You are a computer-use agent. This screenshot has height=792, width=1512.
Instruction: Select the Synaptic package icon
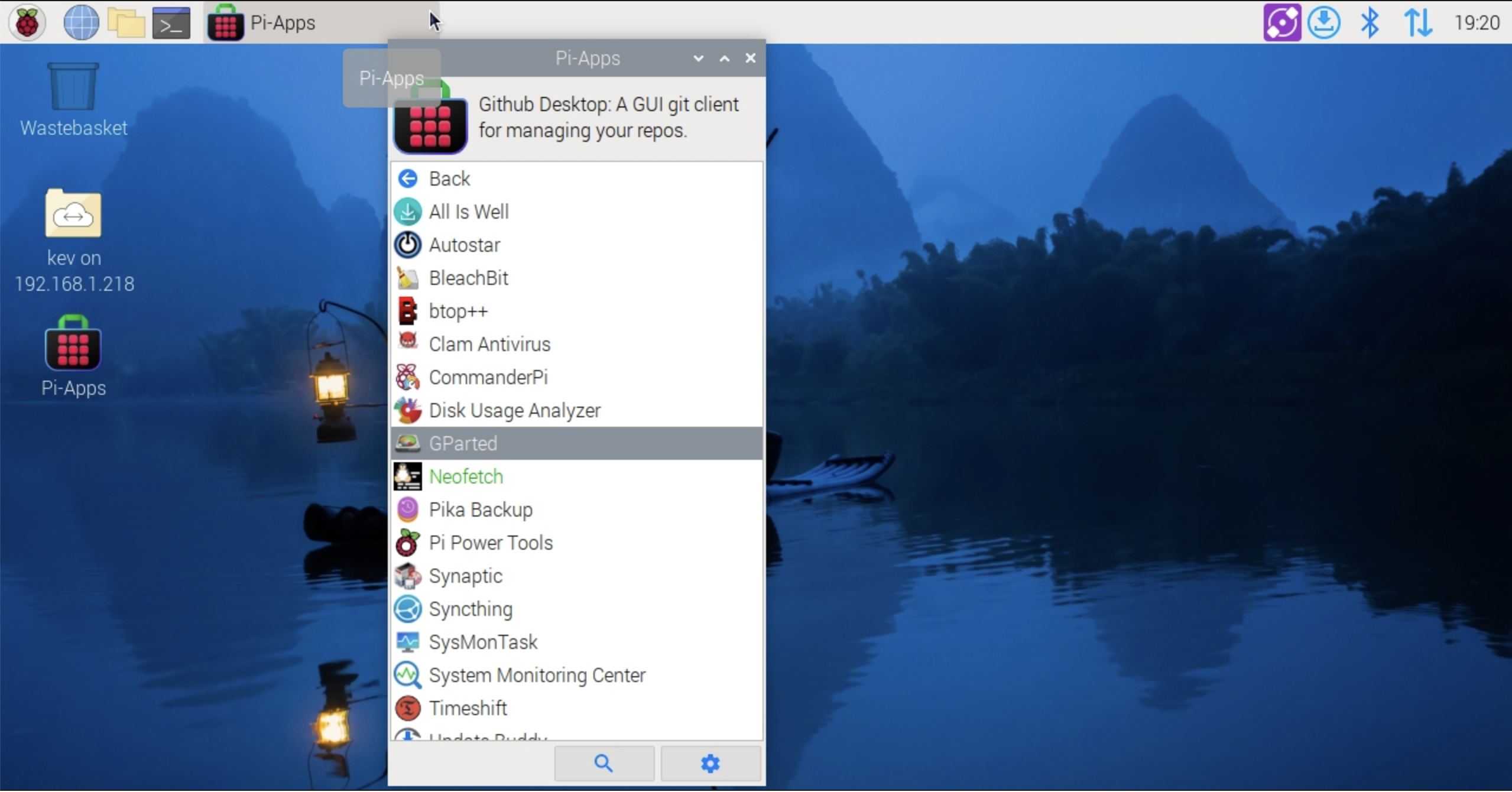408,576
